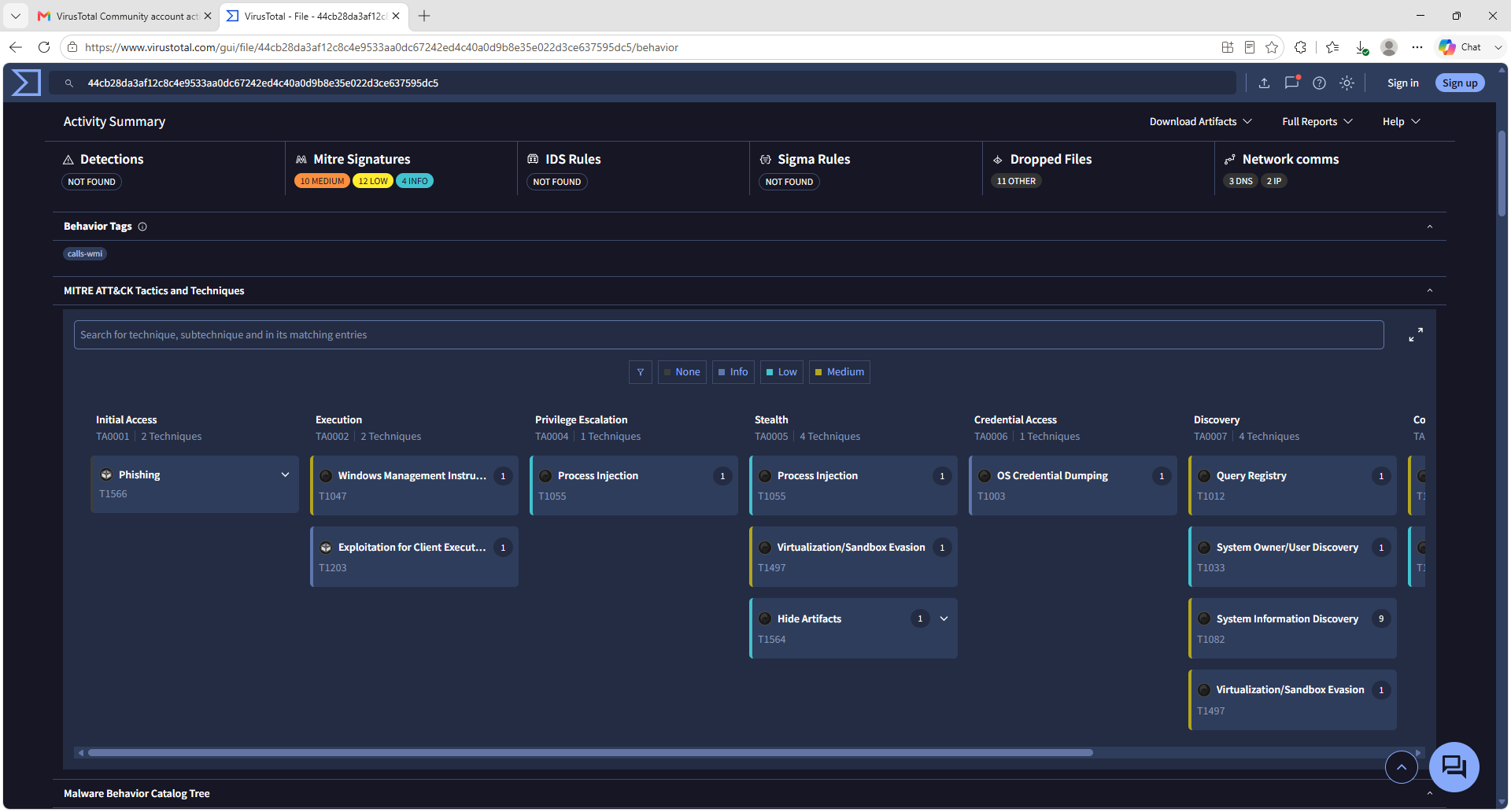Collapse MITRE ATT&CK Tactics section

point(1429,291)
